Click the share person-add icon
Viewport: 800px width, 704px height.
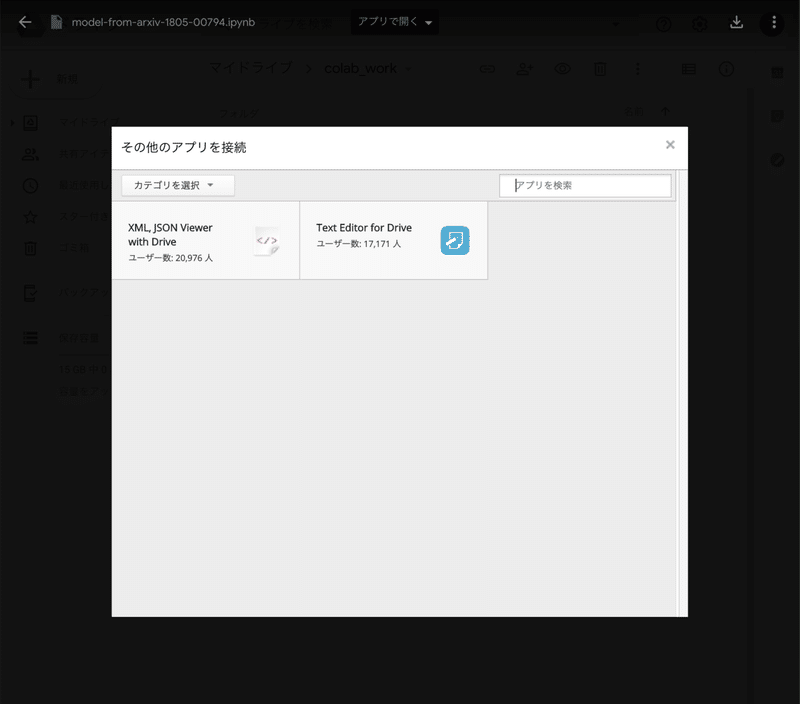pyautogui.click(x=525, y=69)
